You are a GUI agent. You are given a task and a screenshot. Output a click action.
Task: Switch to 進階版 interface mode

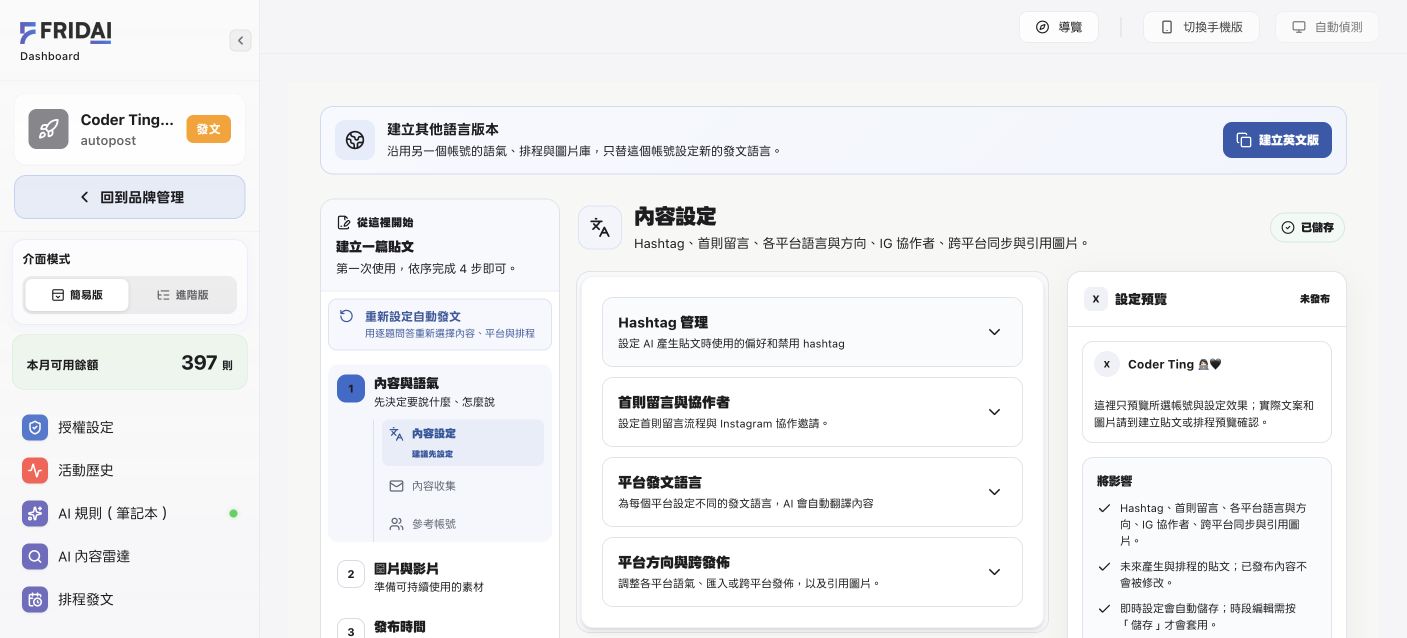[183, 295]
